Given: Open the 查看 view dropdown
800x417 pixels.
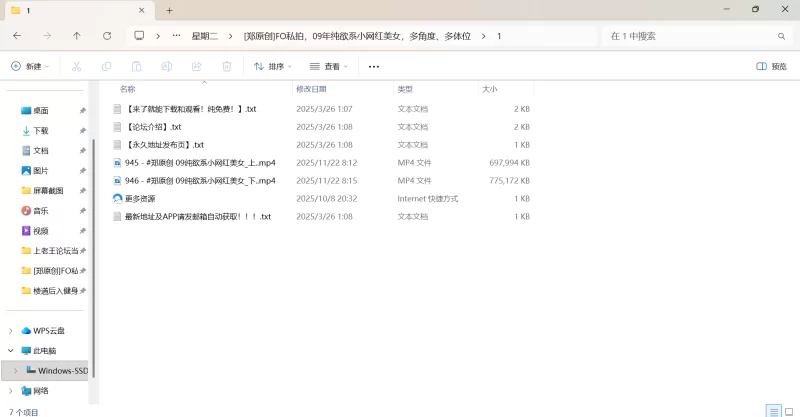Looking at the screenshot, I should [330, 67].
